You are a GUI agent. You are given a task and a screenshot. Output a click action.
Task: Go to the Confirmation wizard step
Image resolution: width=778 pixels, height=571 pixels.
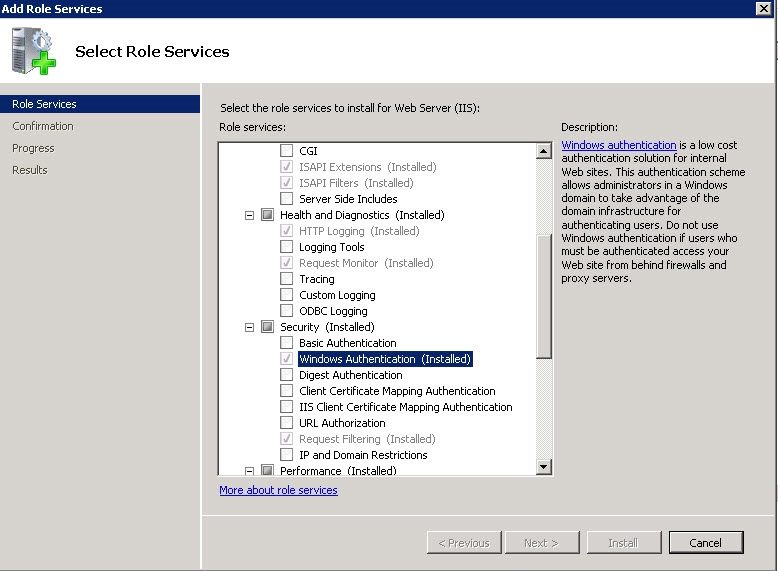[x=43, y=126]
